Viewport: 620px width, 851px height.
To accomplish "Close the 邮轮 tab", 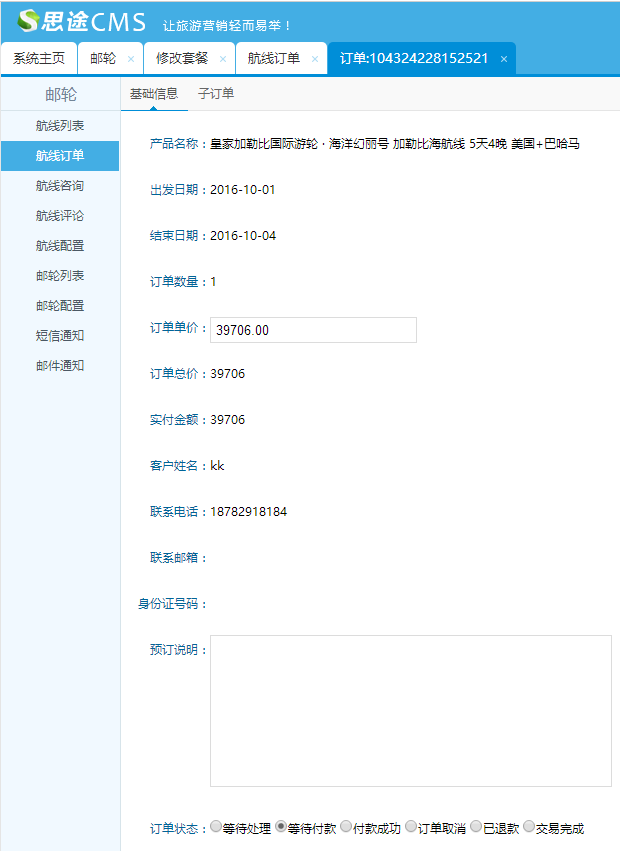I will click(131, 59).
